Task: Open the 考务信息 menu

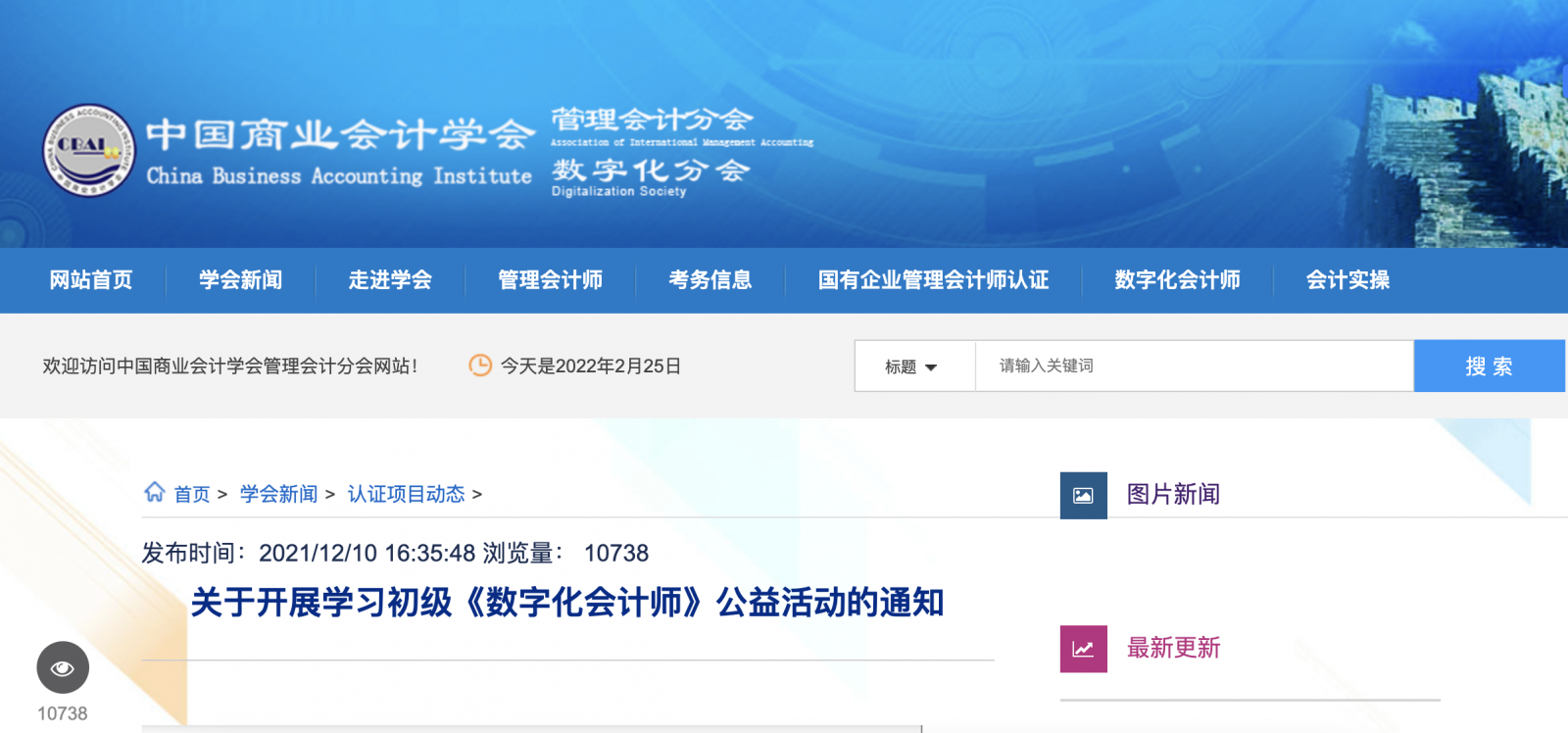Action: pos(710,280)
